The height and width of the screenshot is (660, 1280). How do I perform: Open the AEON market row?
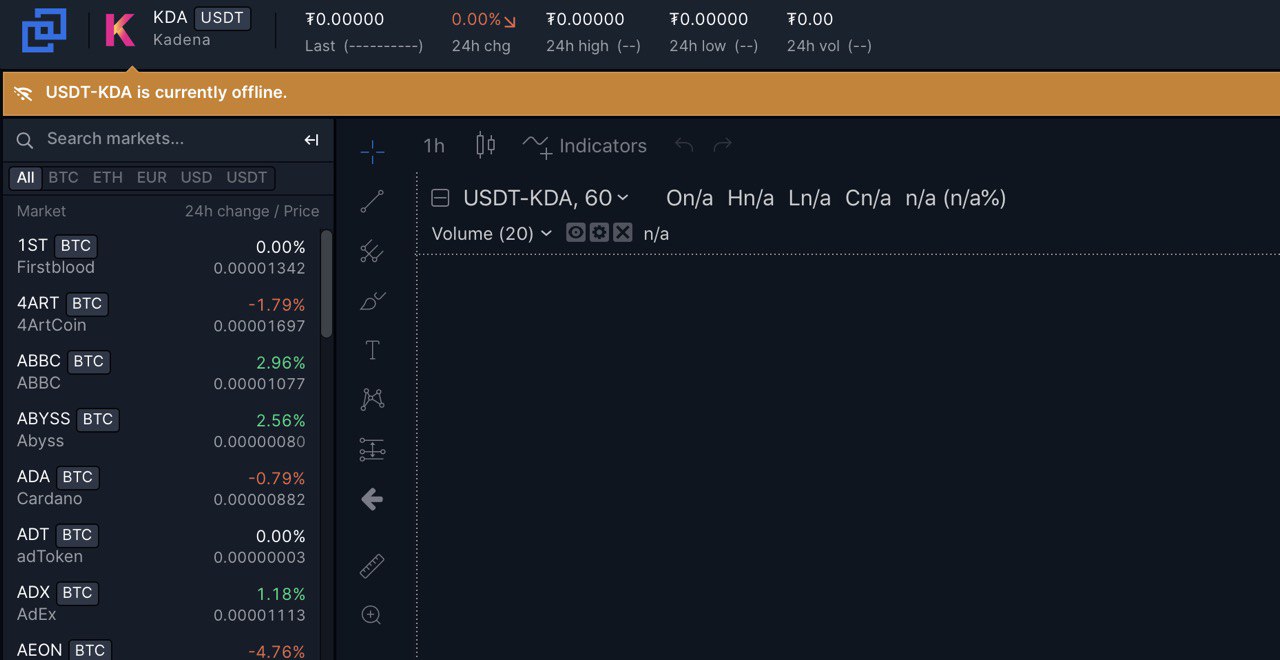161,648
